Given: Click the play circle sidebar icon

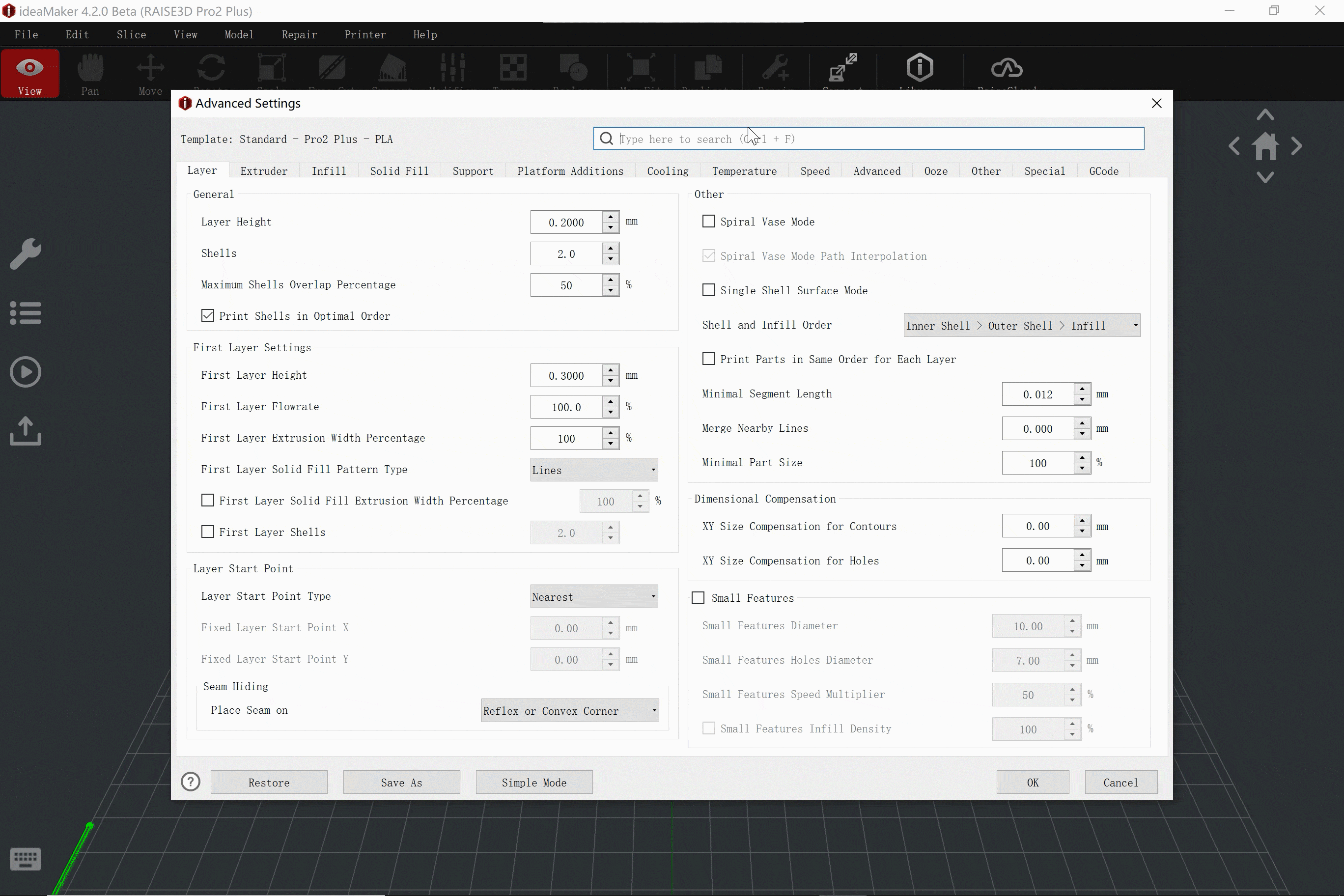Looking at the screenshot, I should 26,372.
